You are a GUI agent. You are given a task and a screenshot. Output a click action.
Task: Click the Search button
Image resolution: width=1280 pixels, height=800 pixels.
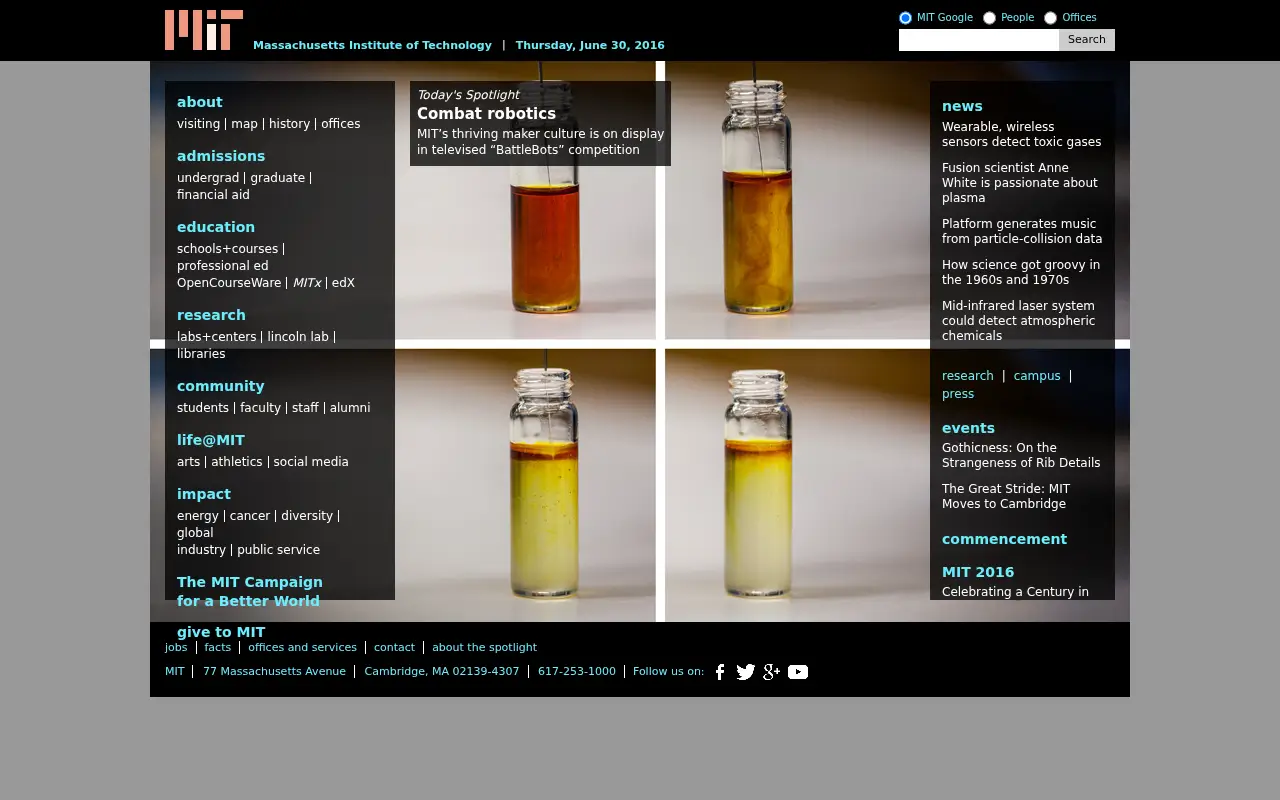pos(1087,40)
